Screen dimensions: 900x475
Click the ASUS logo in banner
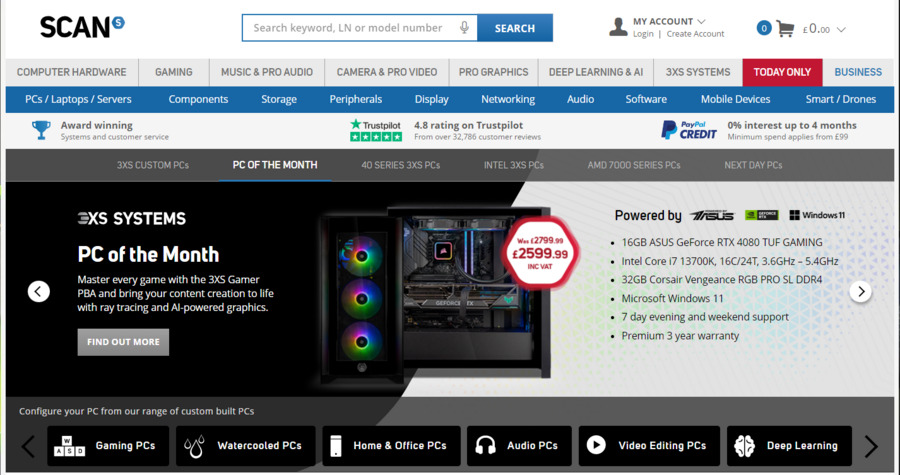point(712,215)
